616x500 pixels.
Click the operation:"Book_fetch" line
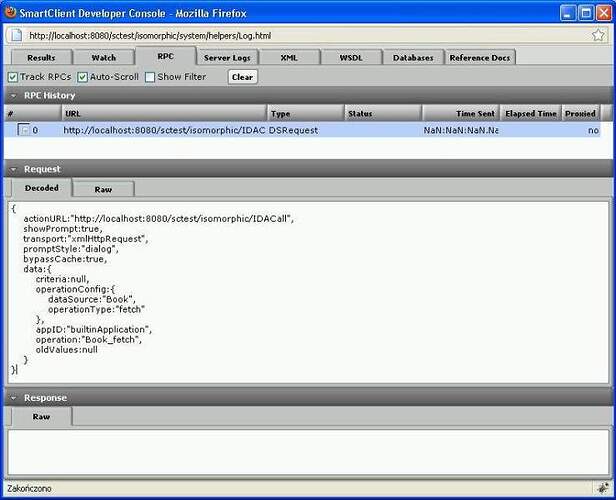89,340
